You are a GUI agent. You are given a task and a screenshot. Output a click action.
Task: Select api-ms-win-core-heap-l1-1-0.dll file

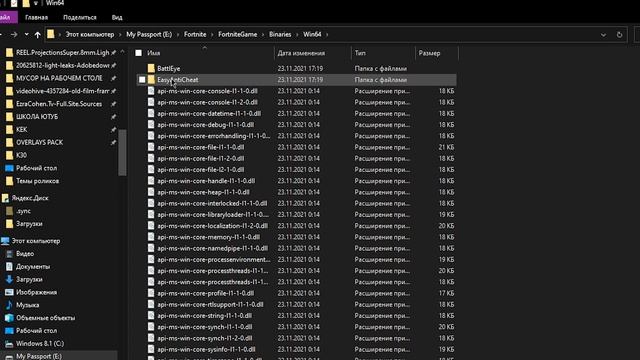[x=203, y=192]
